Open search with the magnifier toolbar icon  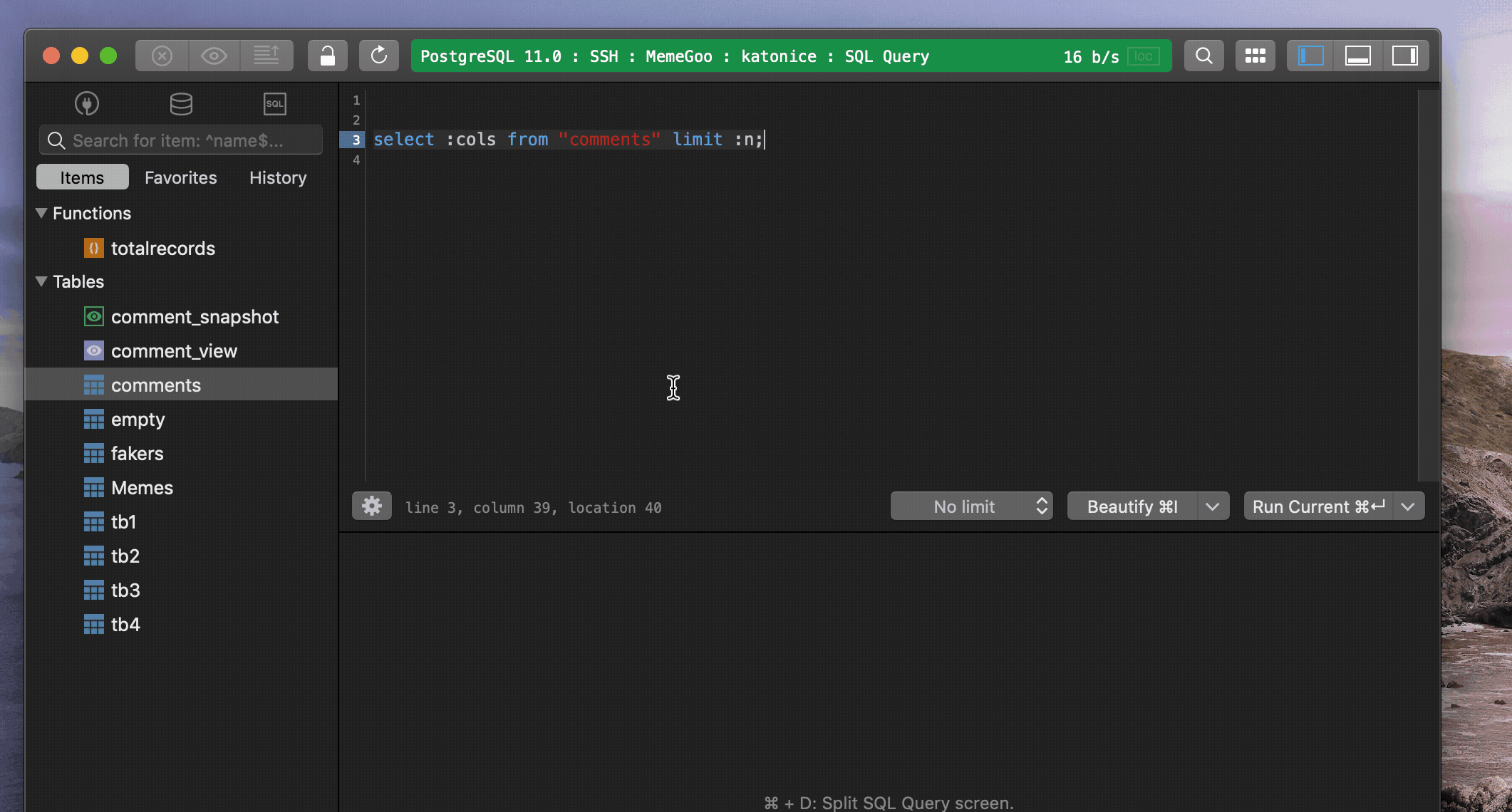pos(1203,55)
